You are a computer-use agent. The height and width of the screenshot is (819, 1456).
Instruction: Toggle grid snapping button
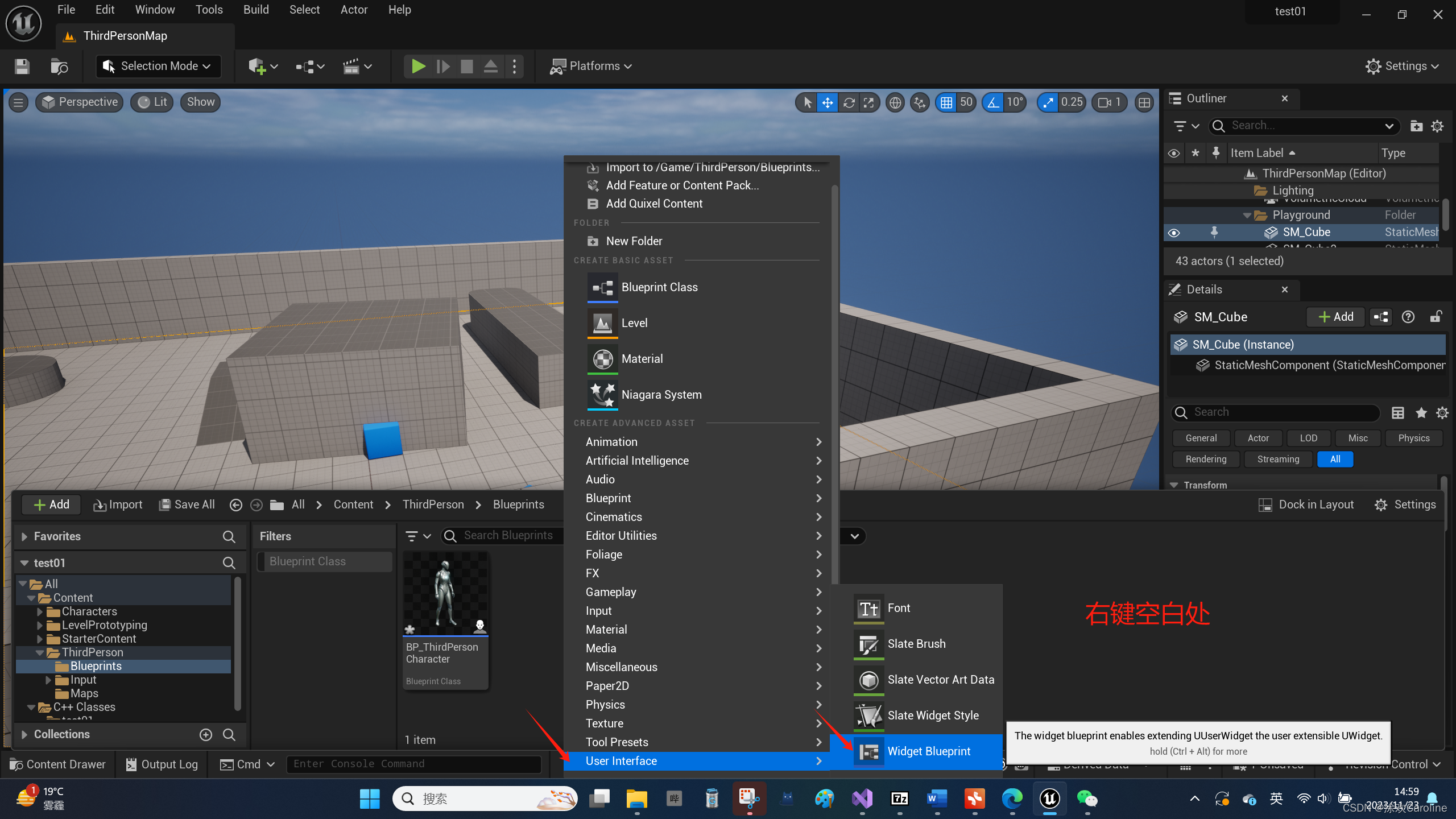point(946,102)
